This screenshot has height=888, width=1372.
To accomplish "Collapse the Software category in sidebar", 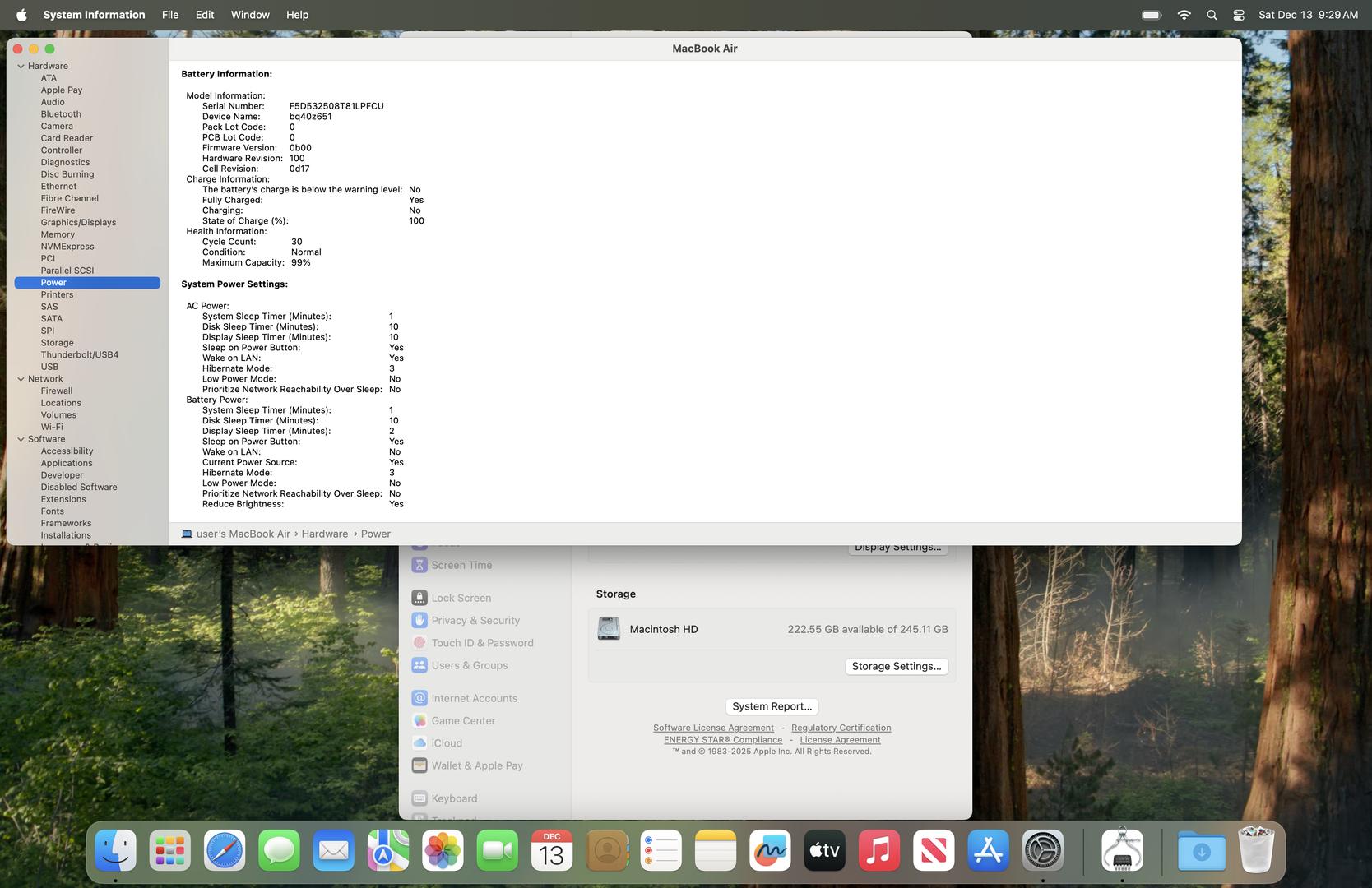I will [x=21, y=439].
